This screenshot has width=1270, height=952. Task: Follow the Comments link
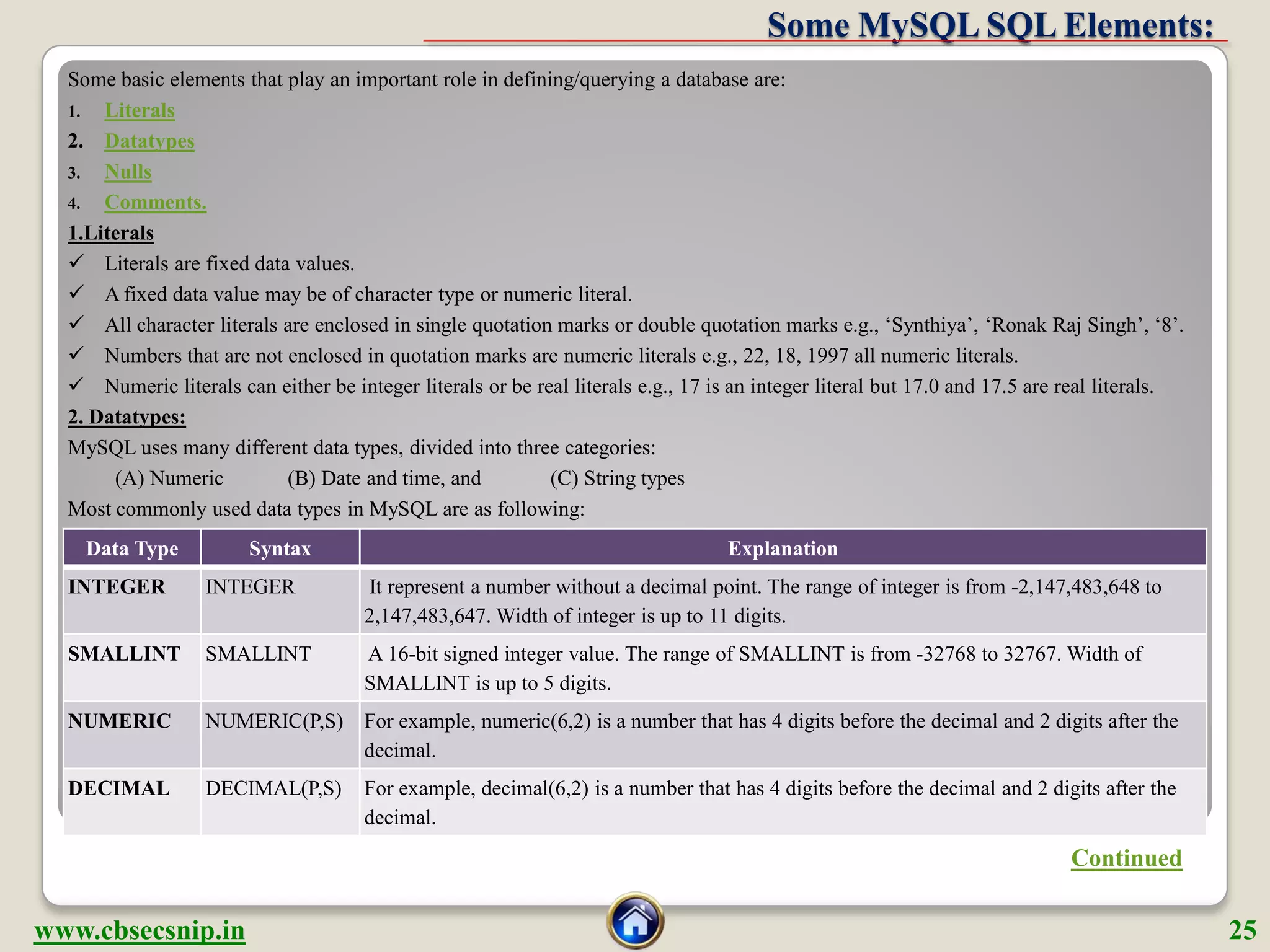(x=155, y=203)
